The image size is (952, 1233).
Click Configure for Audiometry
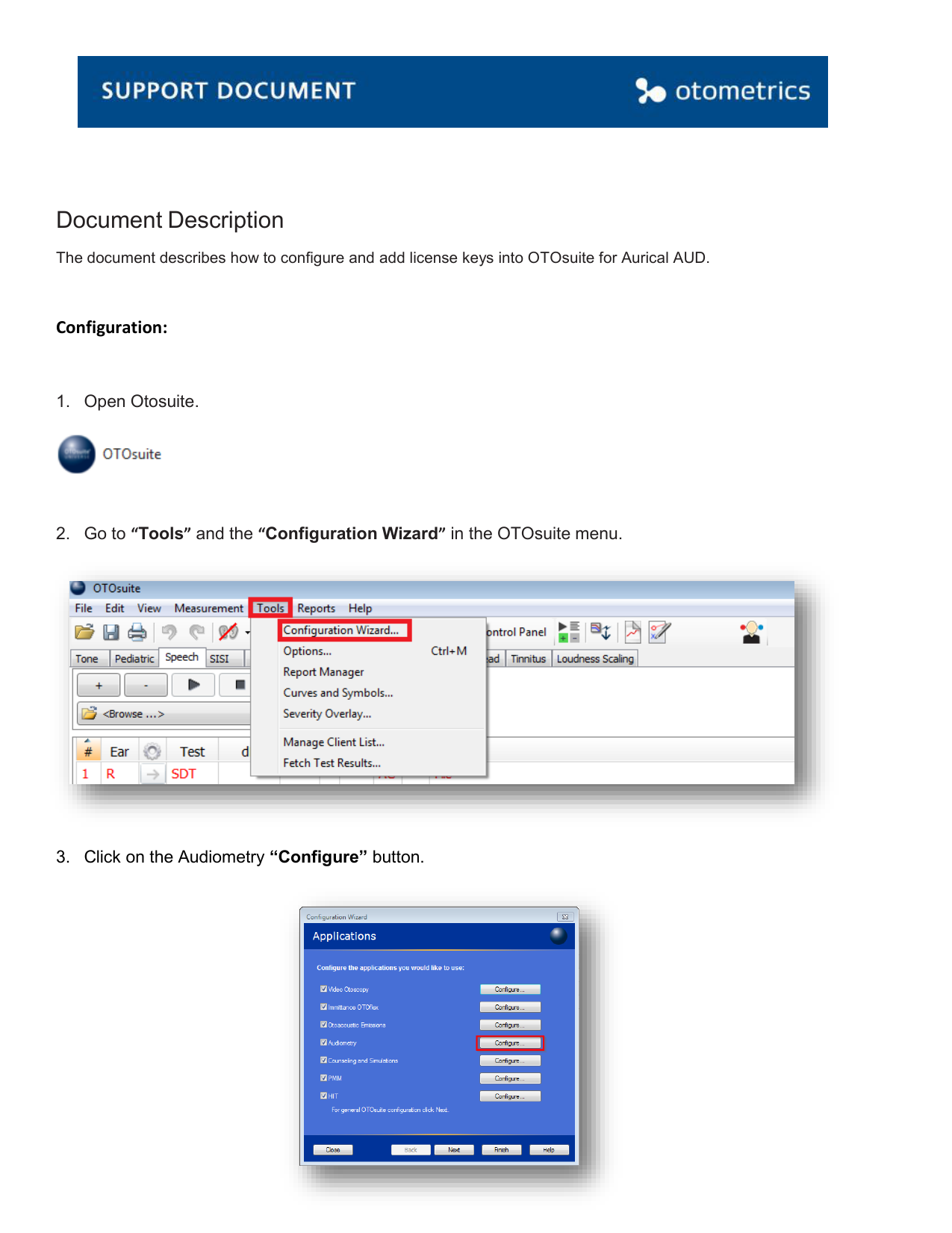tap(510, 1043)
